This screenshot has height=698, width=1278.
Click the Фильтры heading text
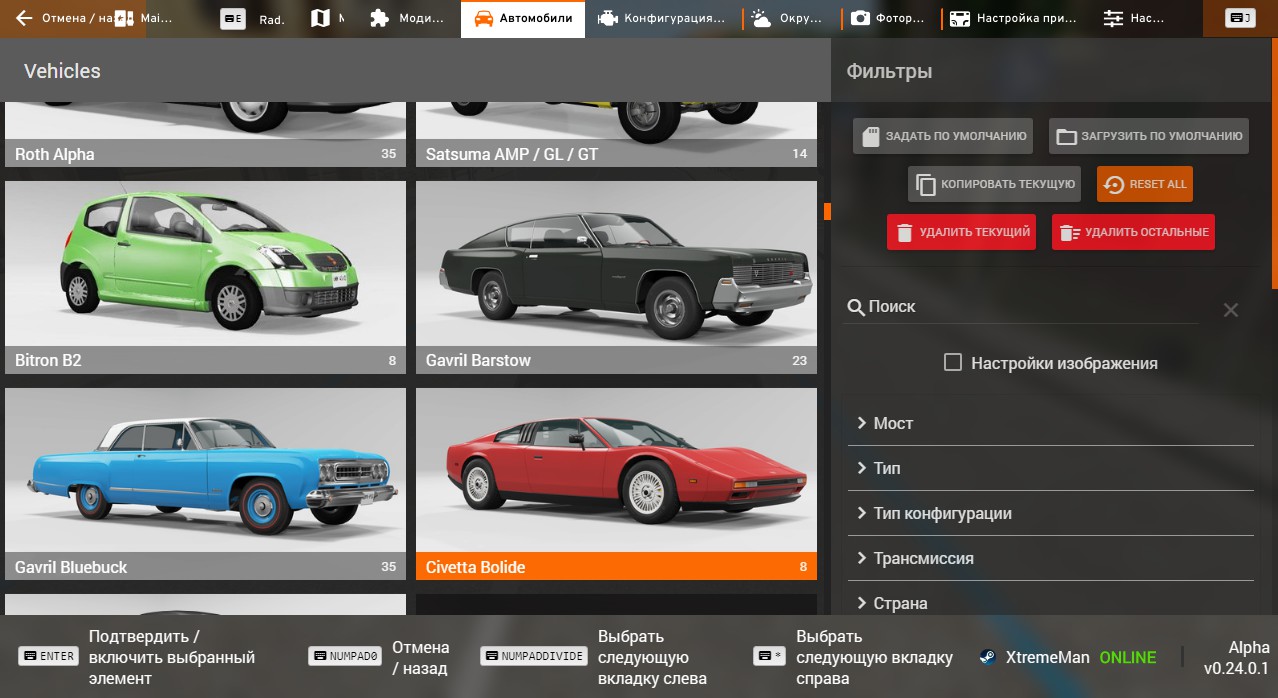click(889, 71)
